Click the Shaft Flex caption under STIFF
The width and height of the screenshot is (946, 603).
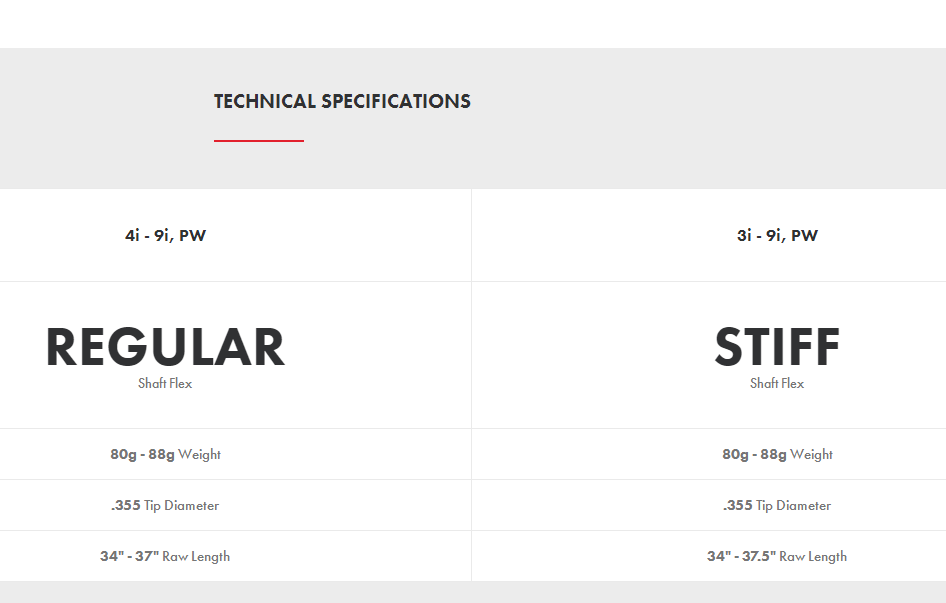pyautogui.click(x=777, y=384)
